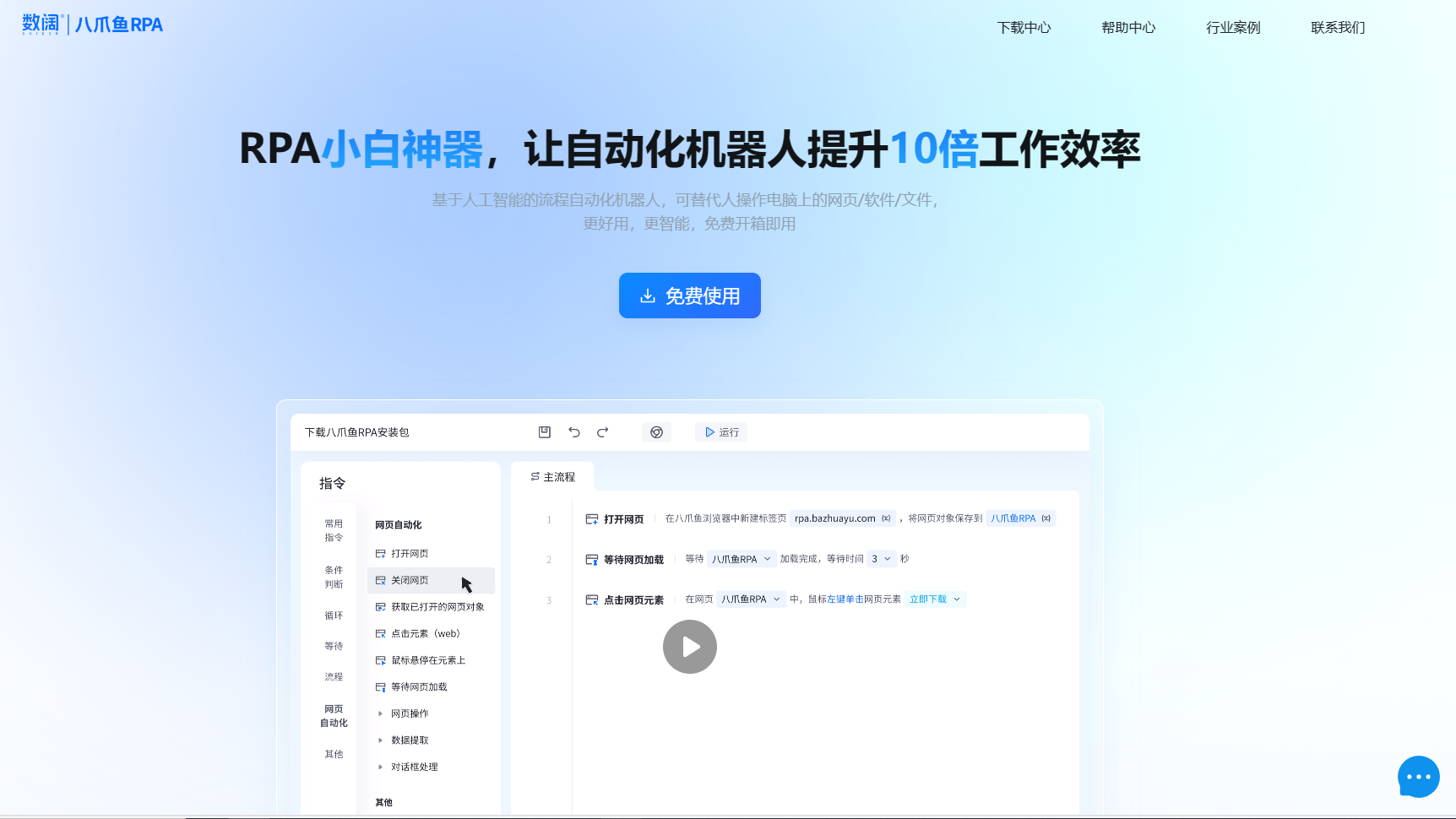Select the 打开网页 instruction icon

click(x=379, y=553)
